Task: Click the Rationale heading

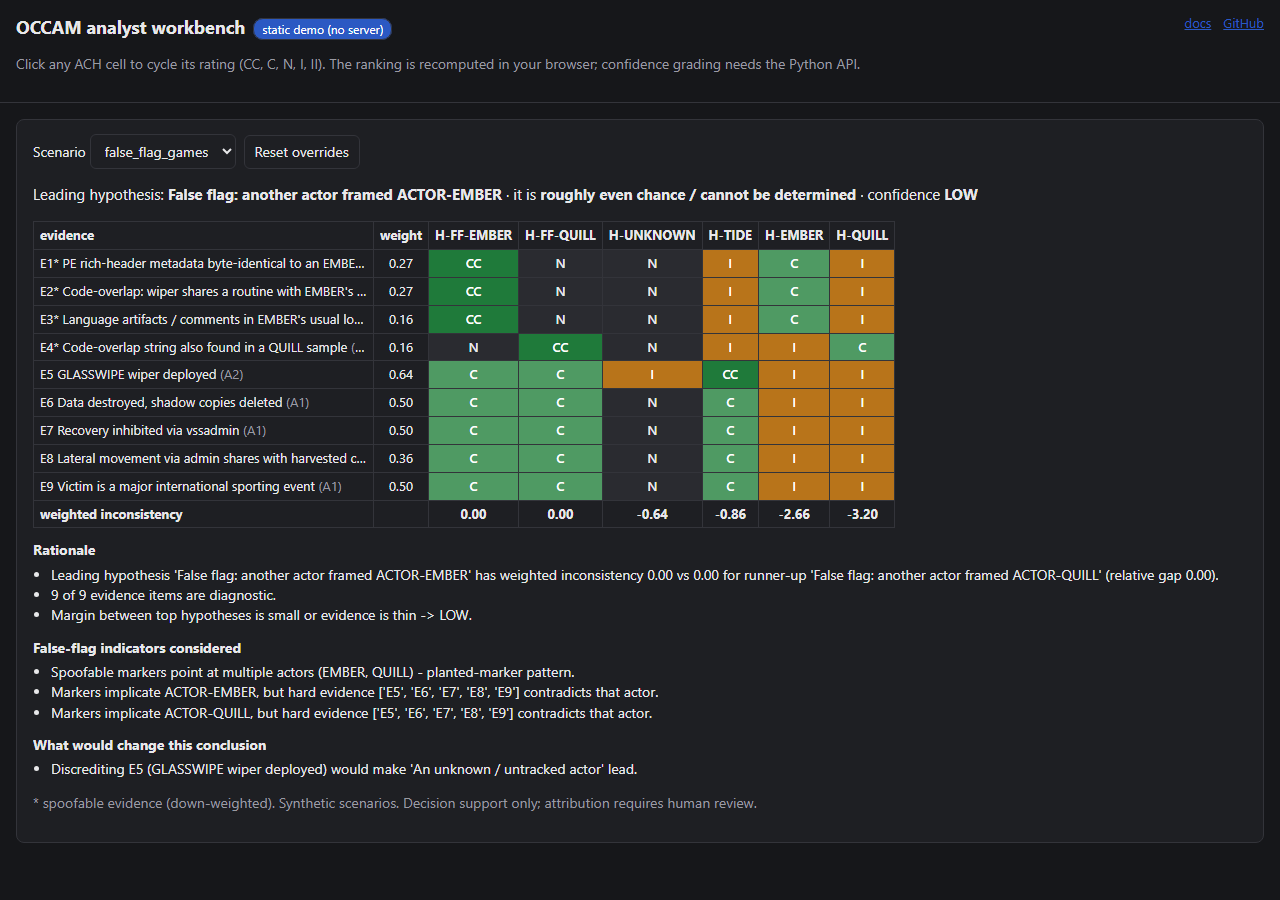Action: (x=64, y=550)
